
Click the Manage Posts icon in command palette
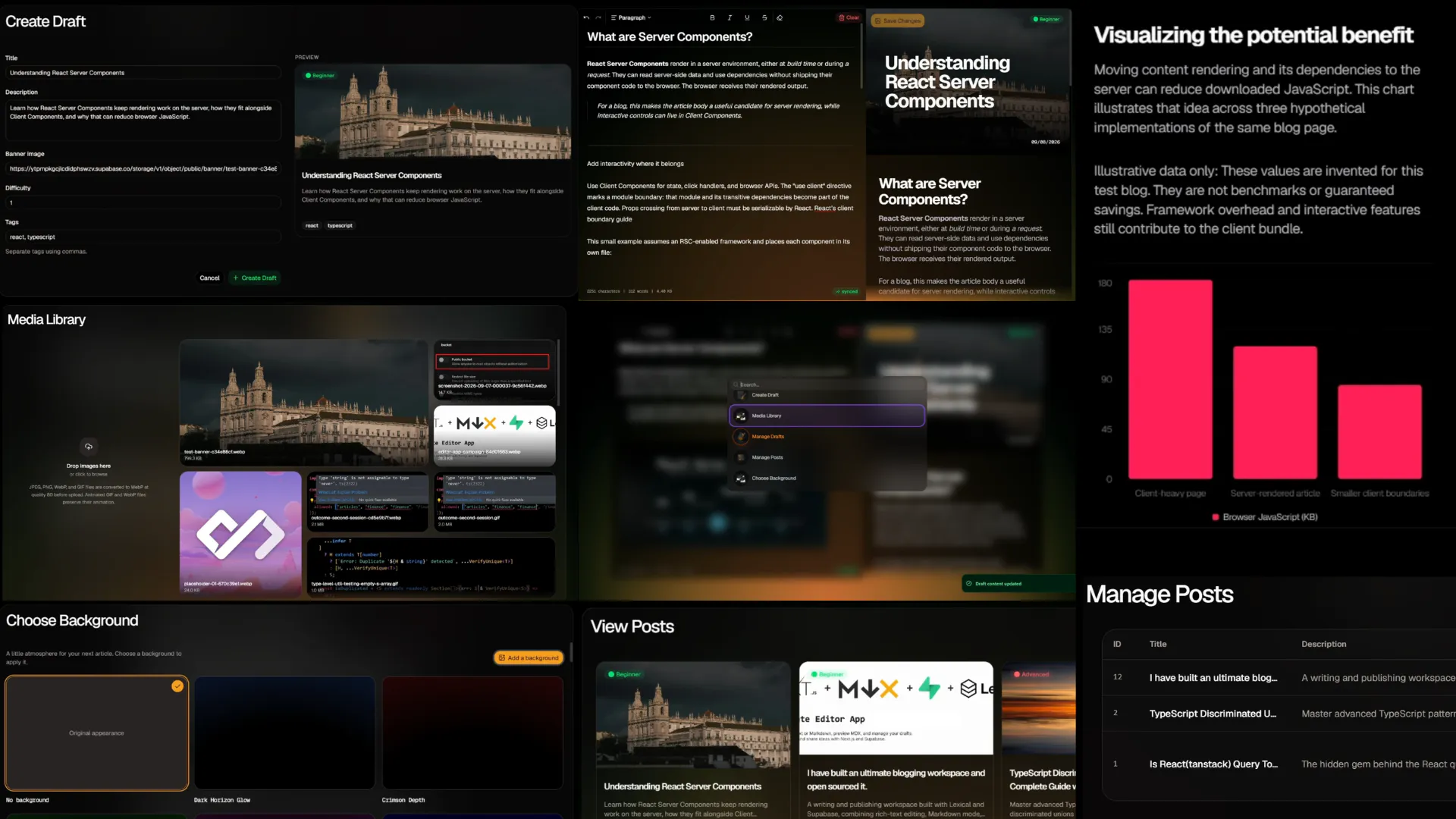(x=741, y=457)
